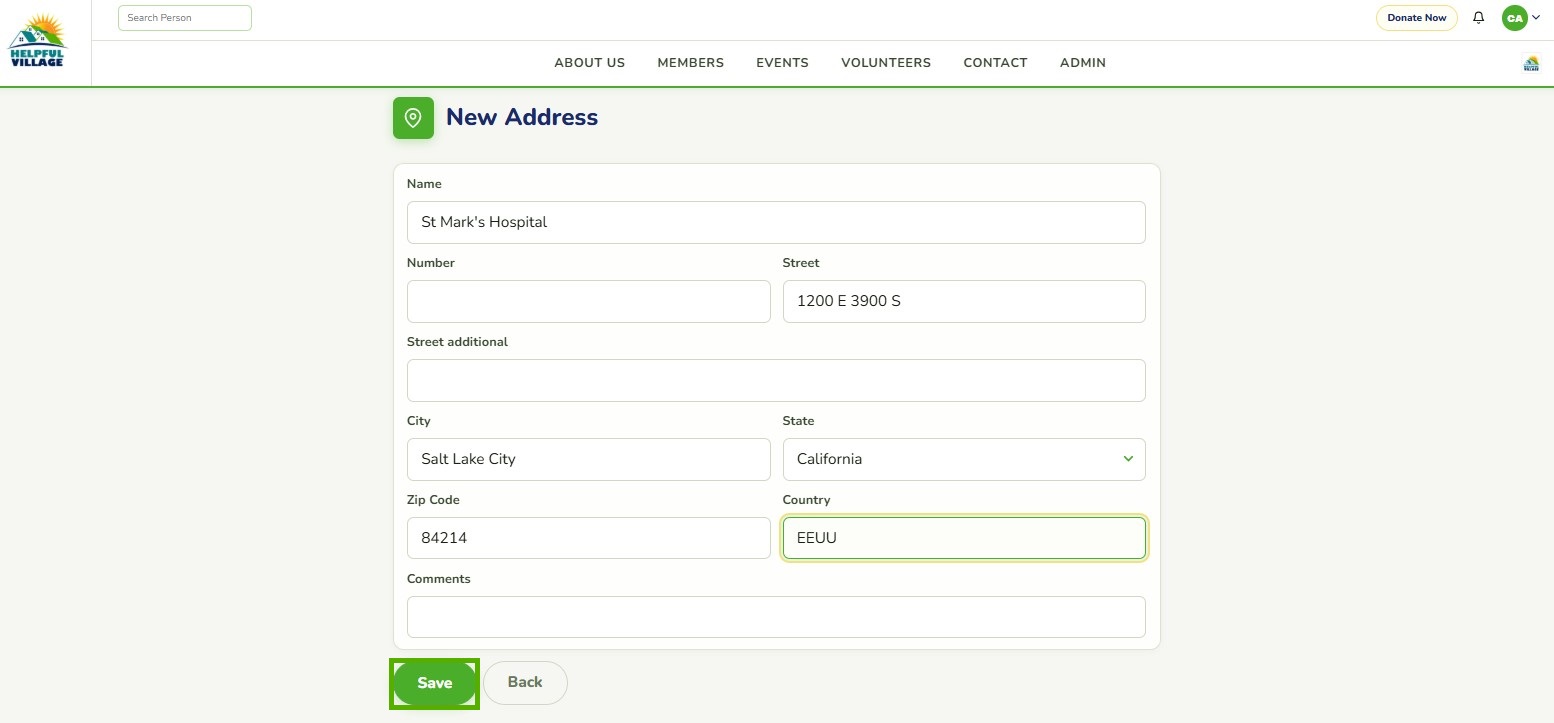Go to the EVENTS menu
The width and height of the screenshot is (1554, 723).
coord(782,62)
